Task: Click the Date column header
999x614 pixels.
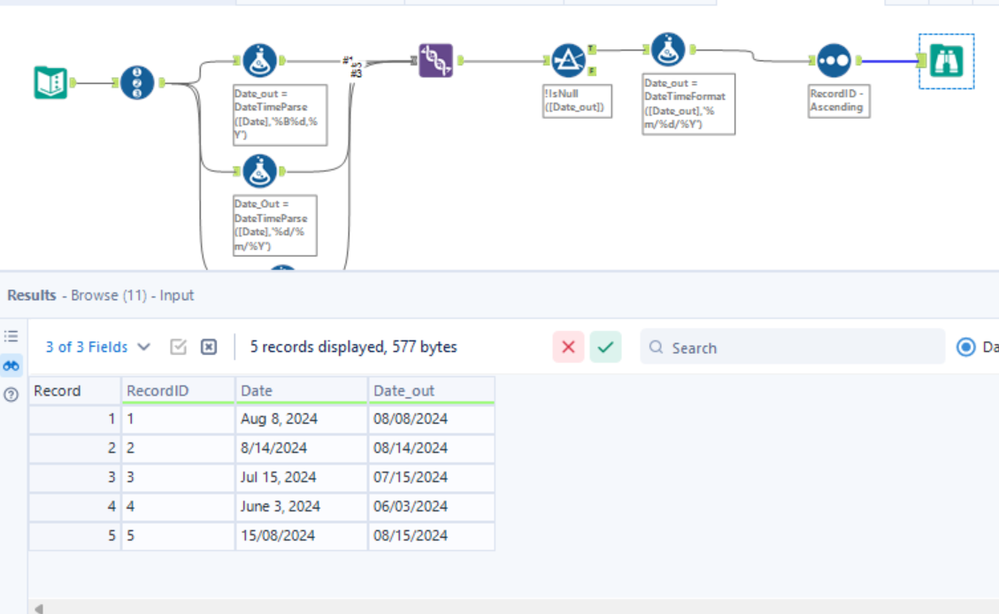Action: click(x=301, y=390)
